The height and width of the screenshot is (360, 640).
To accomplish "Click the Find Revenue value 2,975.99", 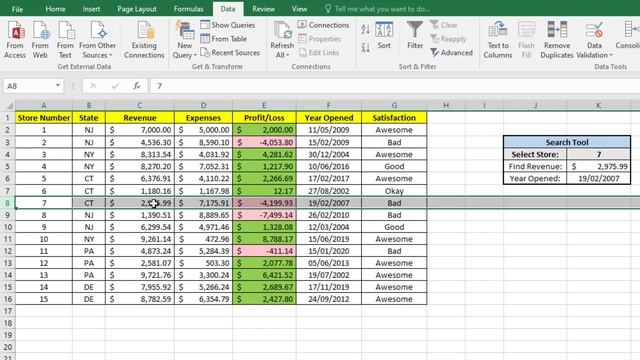I will click(598, 167).
